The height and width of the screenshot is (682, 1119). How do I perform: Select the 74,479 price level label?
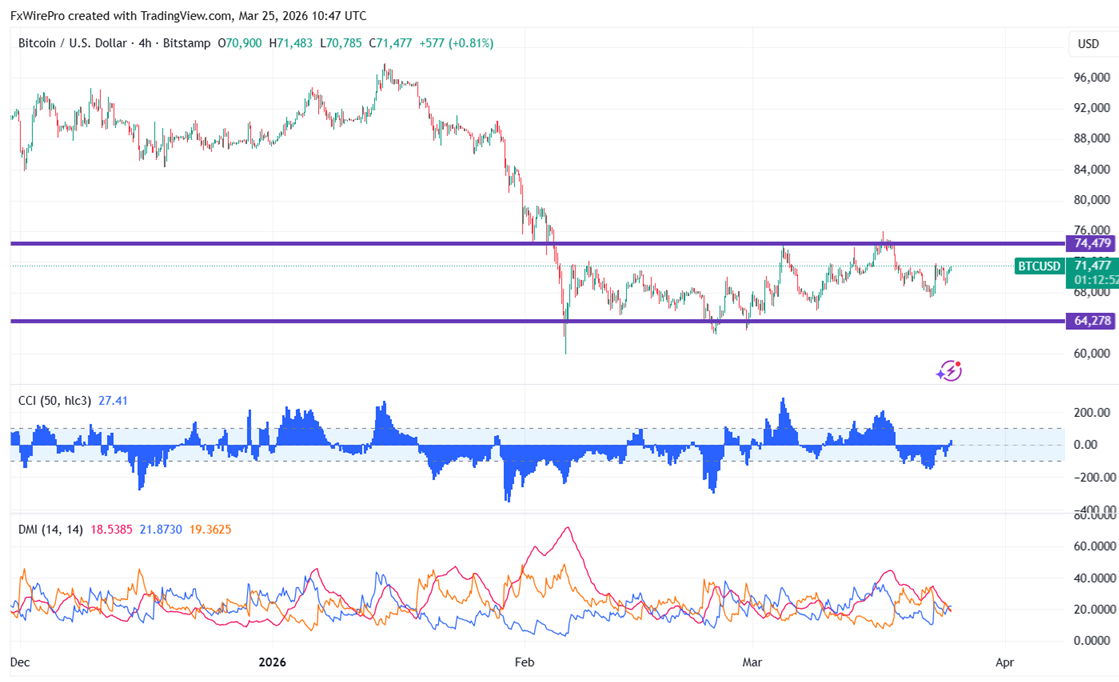tap(1092, 243)
